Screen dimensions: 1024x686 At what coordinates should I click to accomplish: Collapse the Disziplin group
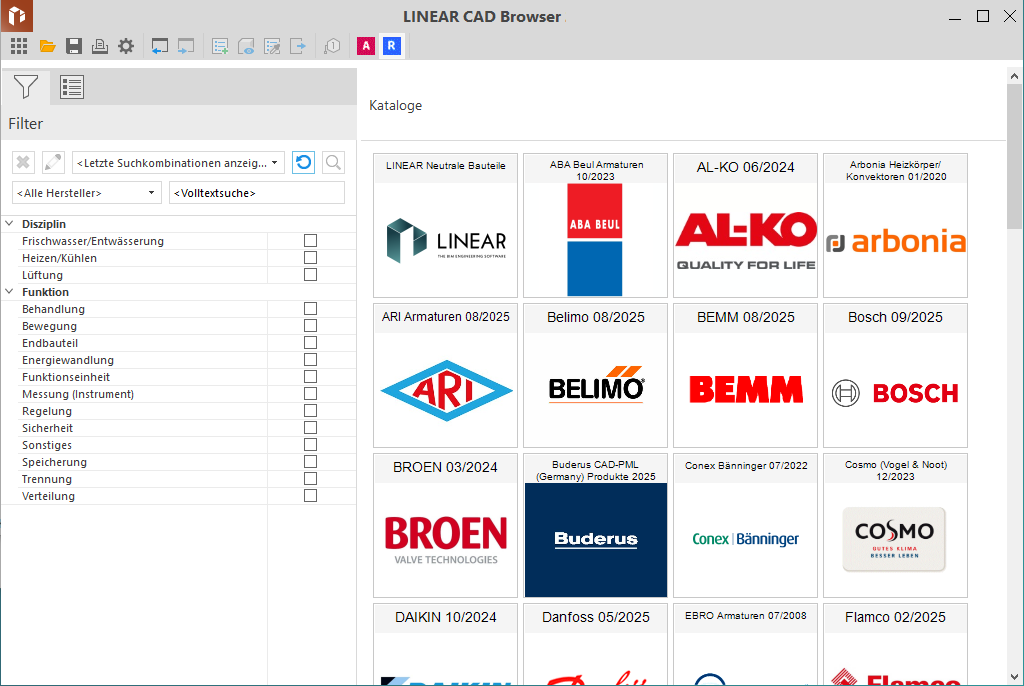tap(9, 223)
